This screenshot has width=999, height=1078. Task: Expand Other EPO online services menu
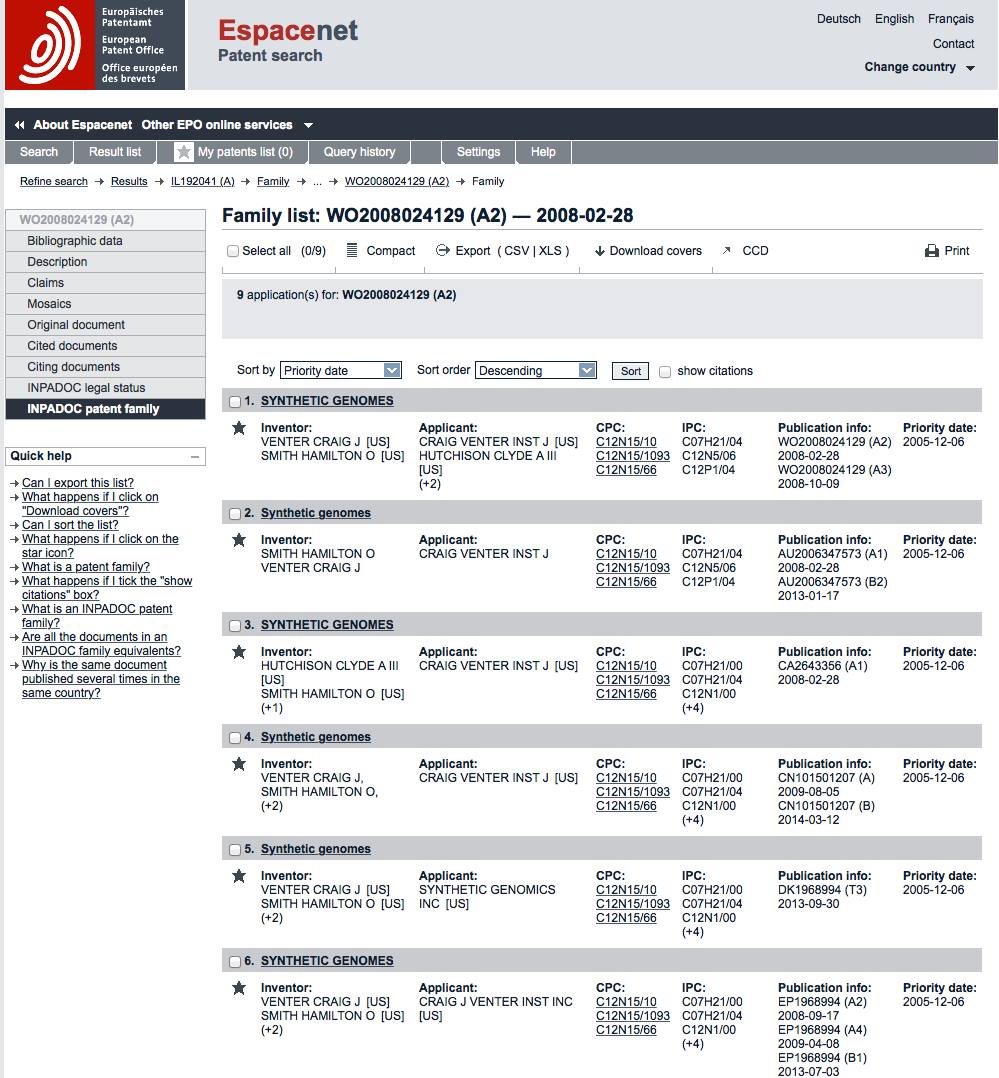coord(227,125)
